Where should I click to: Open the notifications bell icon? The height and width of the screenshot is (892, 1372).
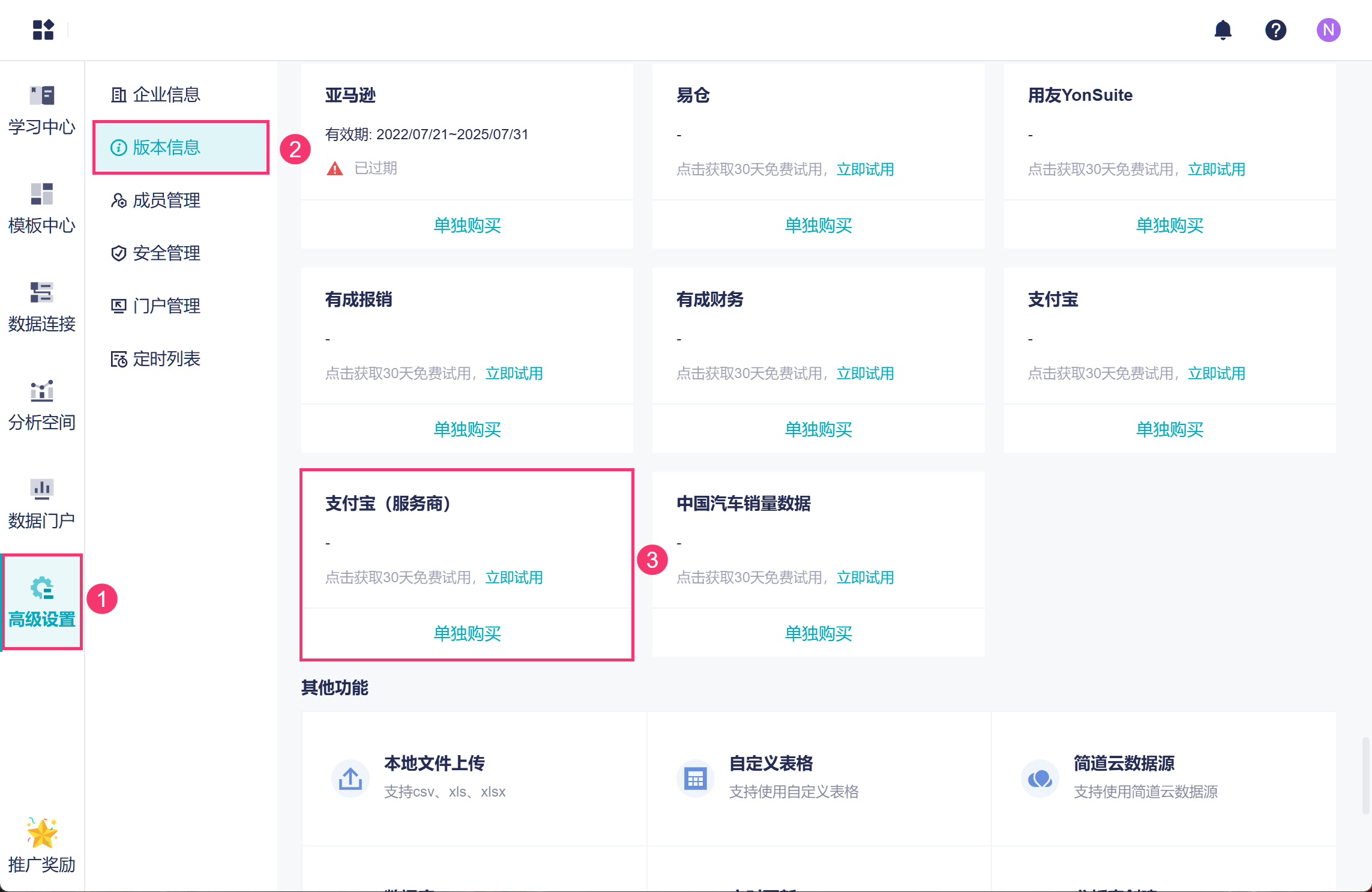1223,30
